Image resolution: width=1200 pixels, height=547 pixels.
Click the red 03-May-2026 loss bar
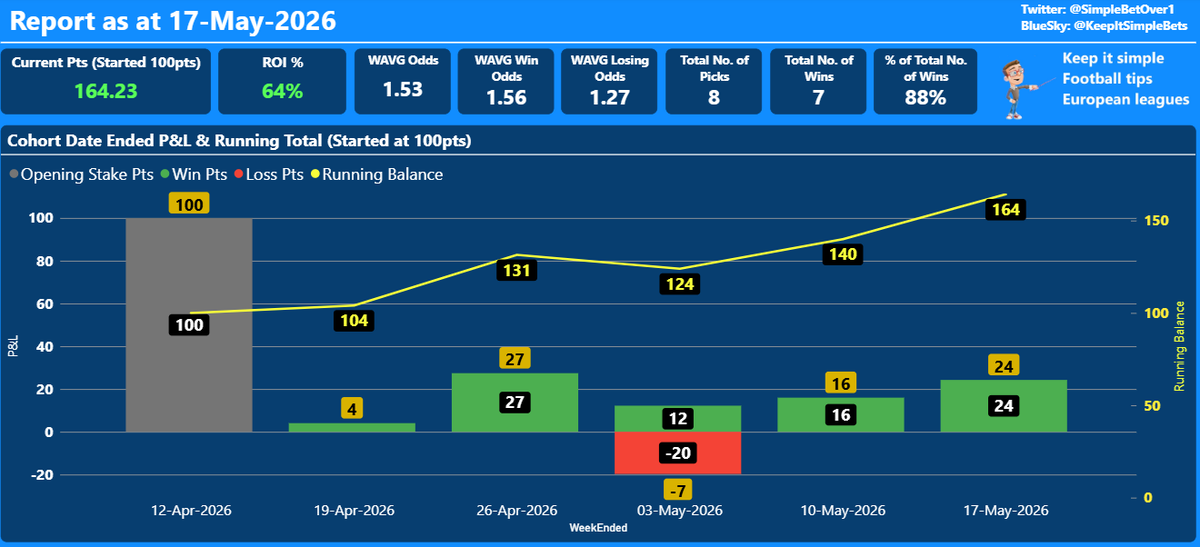(x=678, y=453)
